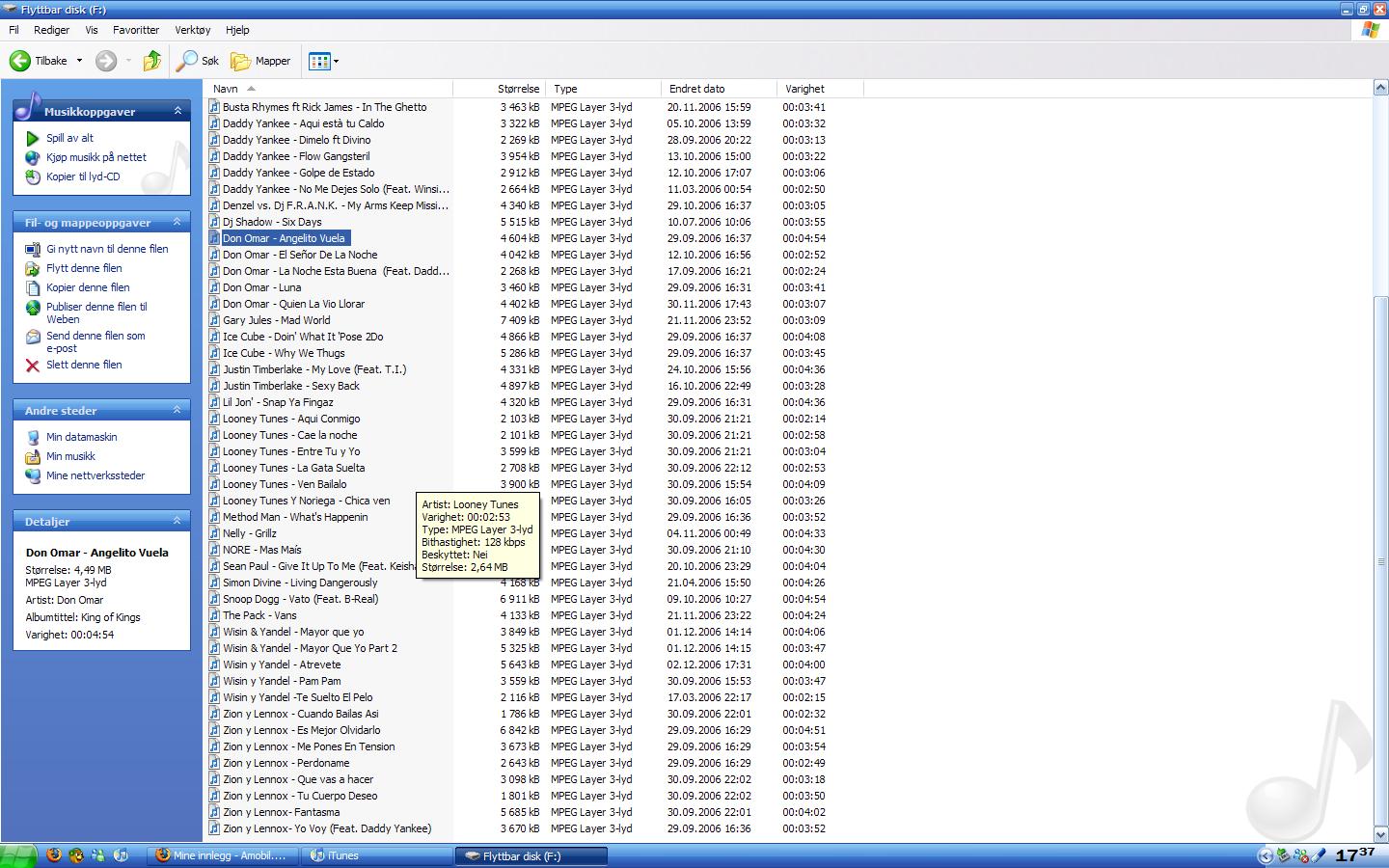Open the Verktøy menu

click(192, 30)
